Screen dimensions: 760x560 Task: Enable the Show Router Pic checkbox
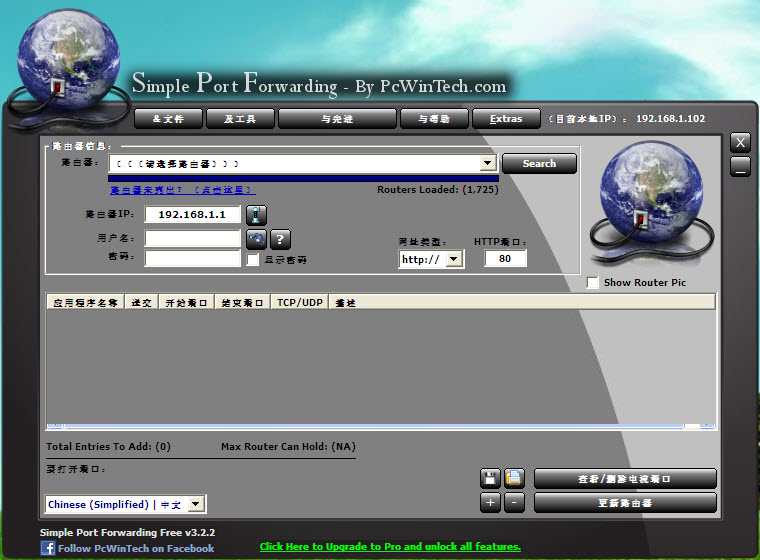(x=592, y=283)
